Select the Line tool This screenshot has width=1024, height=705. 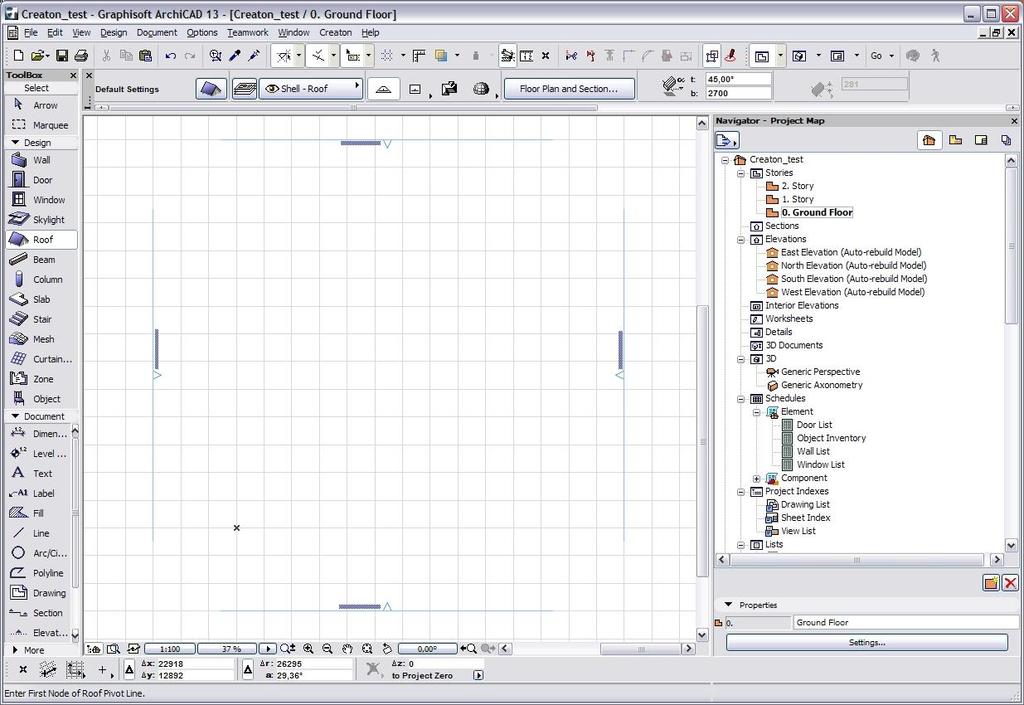tap(38, 533)
